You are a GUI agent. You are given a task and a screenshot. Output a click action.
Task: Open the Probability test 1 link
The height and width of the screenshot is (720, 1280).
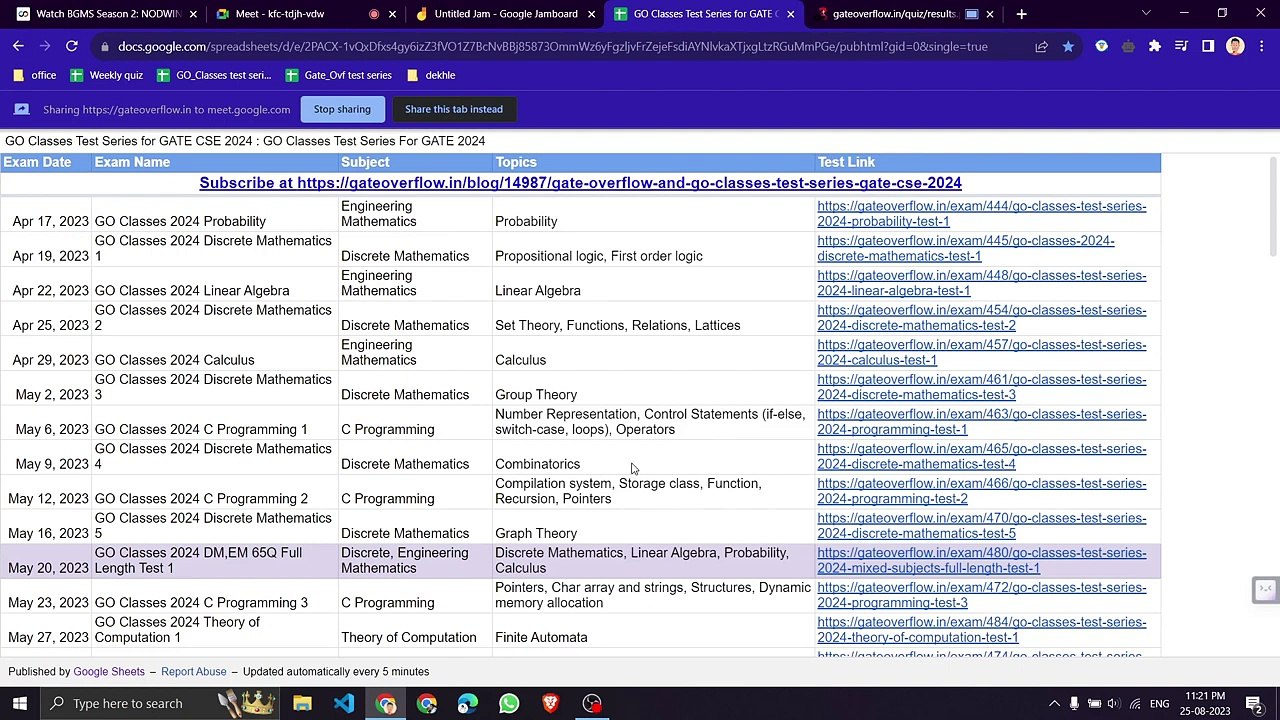pos(982,214)
